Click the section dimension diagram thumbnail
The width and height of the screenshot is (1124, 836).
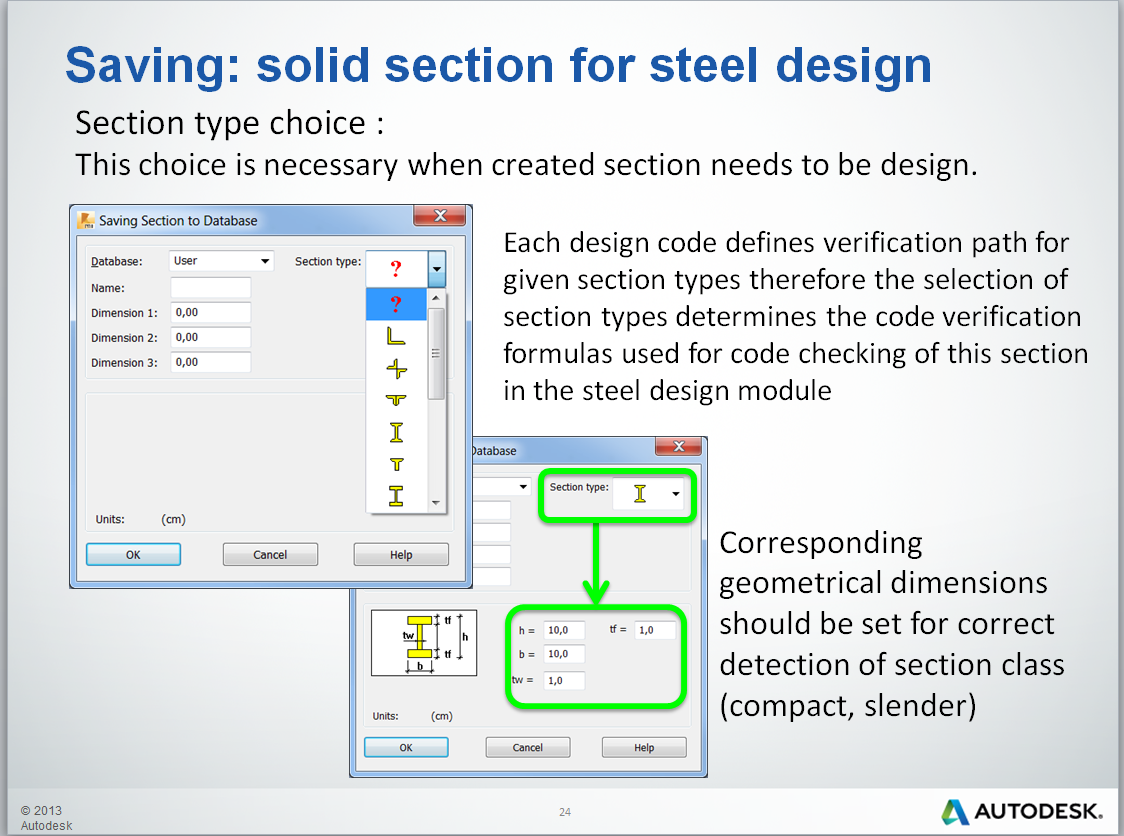click(424, 644)
